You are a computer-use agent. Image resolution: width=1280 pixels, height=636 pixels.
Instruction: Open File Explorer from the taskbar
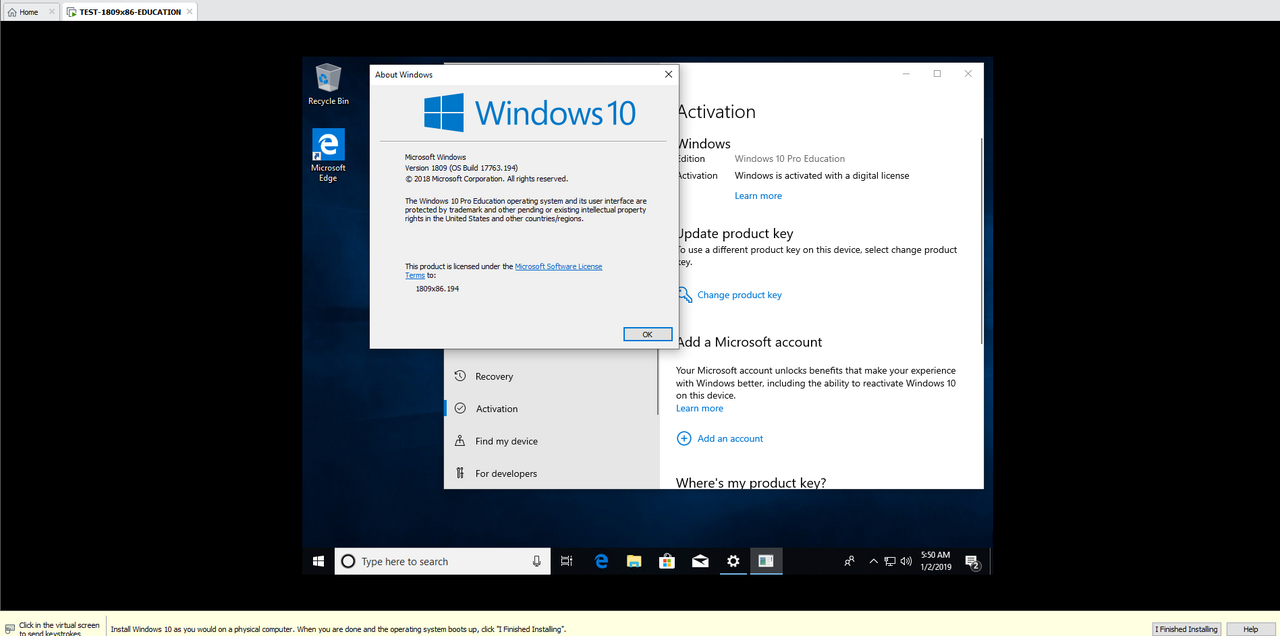coord(634,561)
